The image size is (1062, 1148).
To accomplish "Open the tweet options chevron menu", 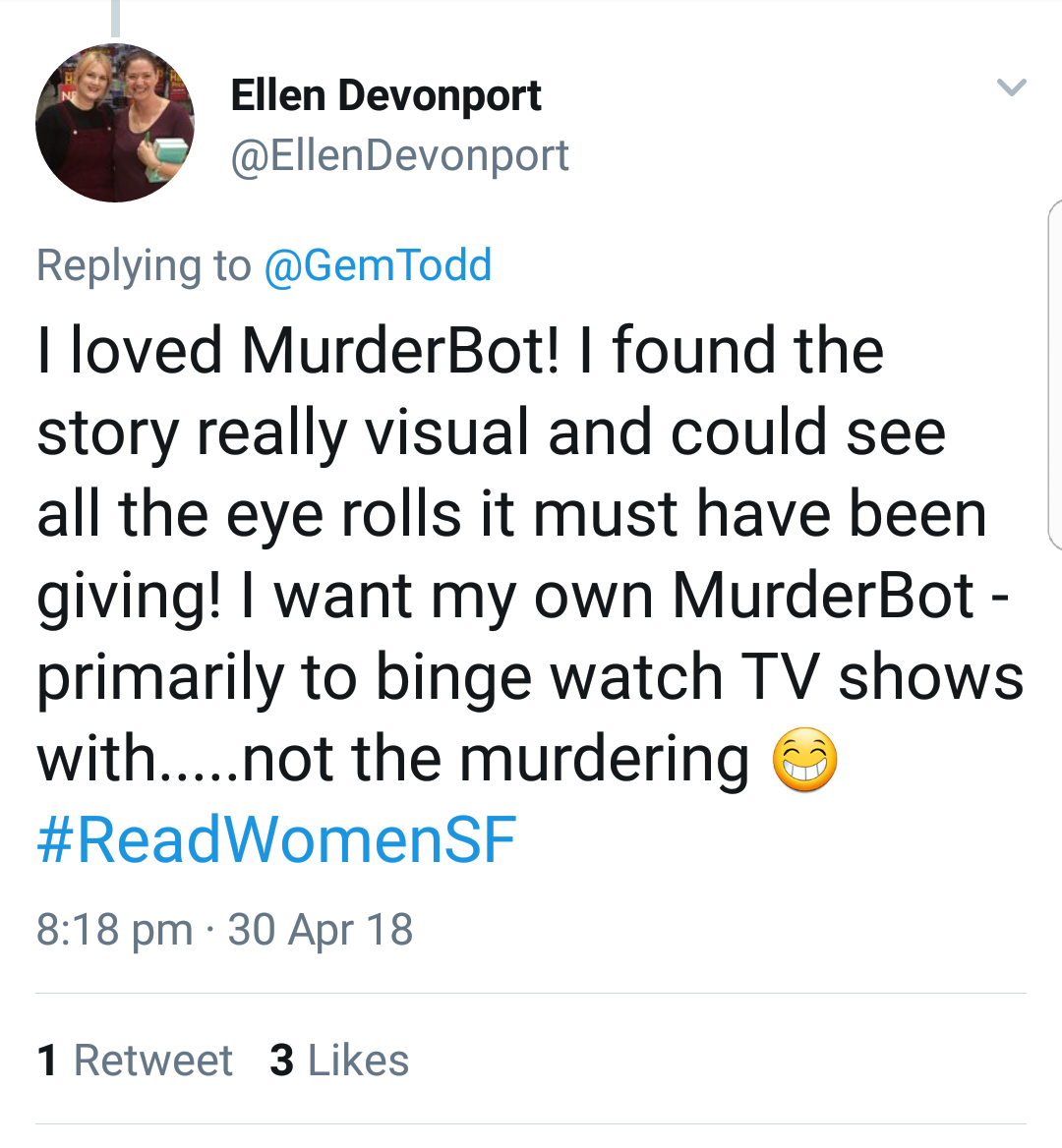I will pyautogui.click(x=1011, y=87).
